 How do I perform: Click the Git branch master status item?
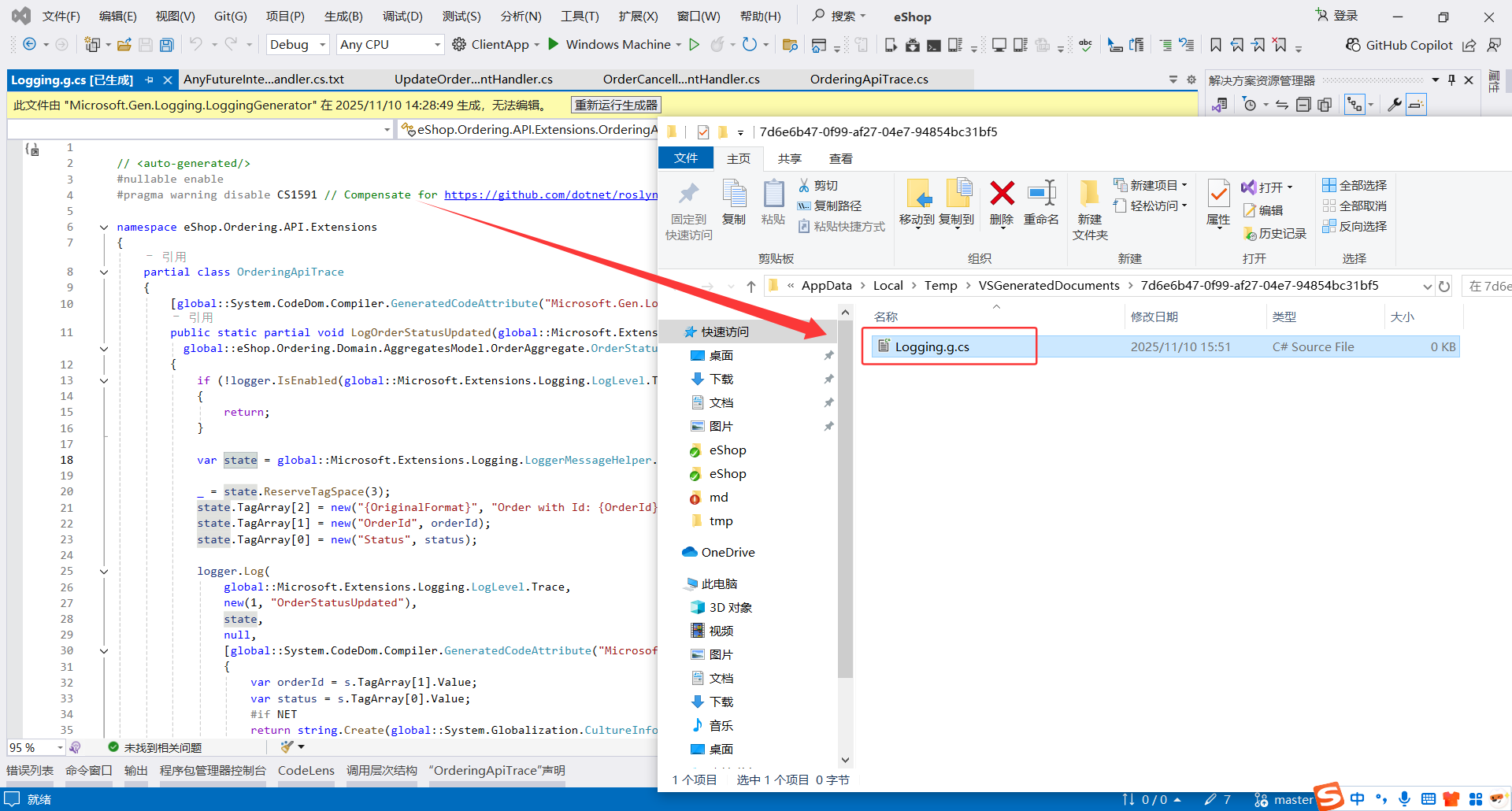(x=1284, y=800)
